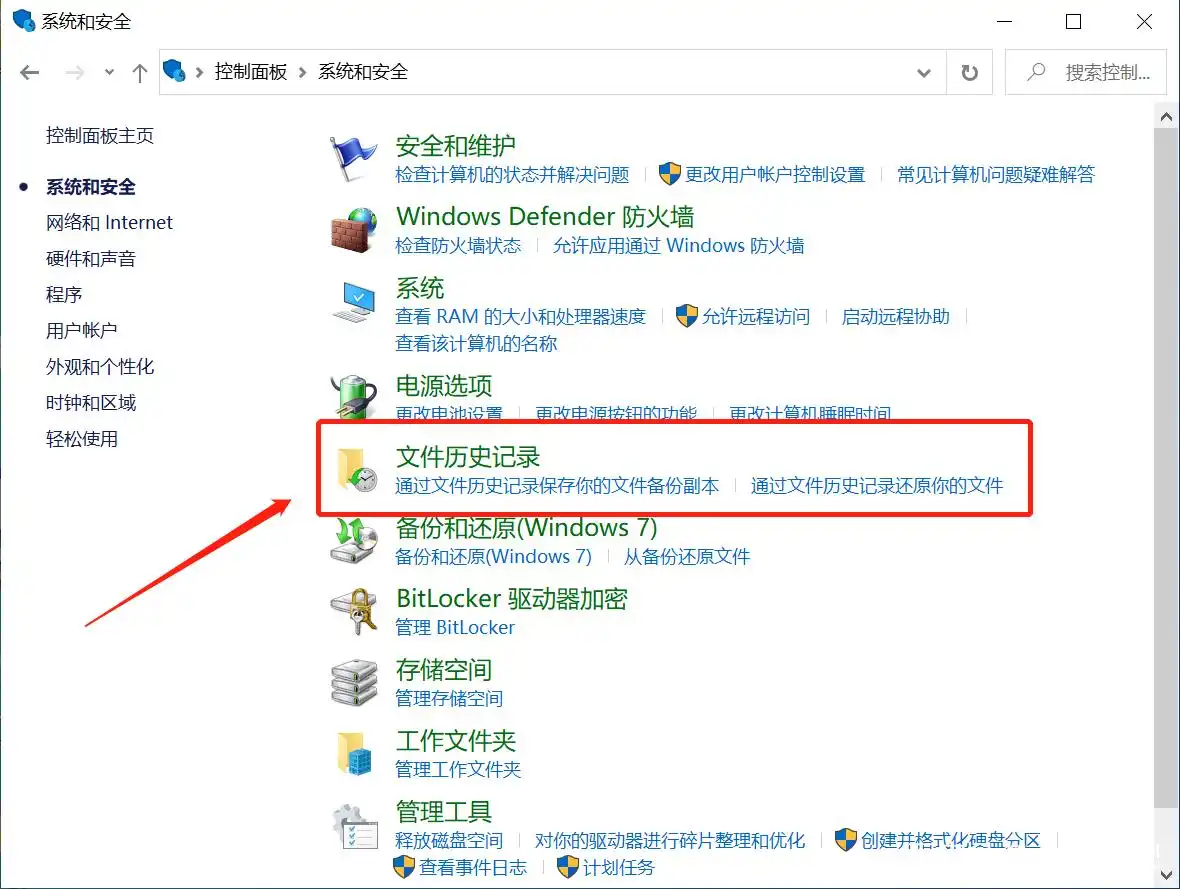Open 工作文件夹 via its folder icon
Viewport: 1180px width, 889px height.
(x=352, y=754)
